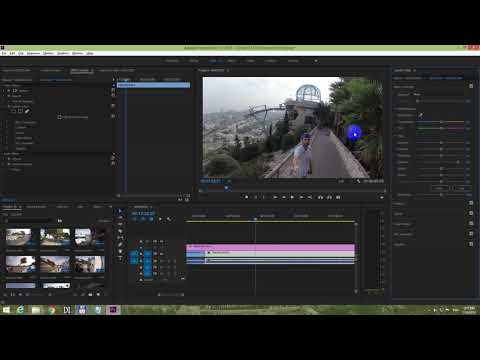Expand the Creative section in Lumetri Color
This screenshot has height=360, width=480.
(399, 203)
